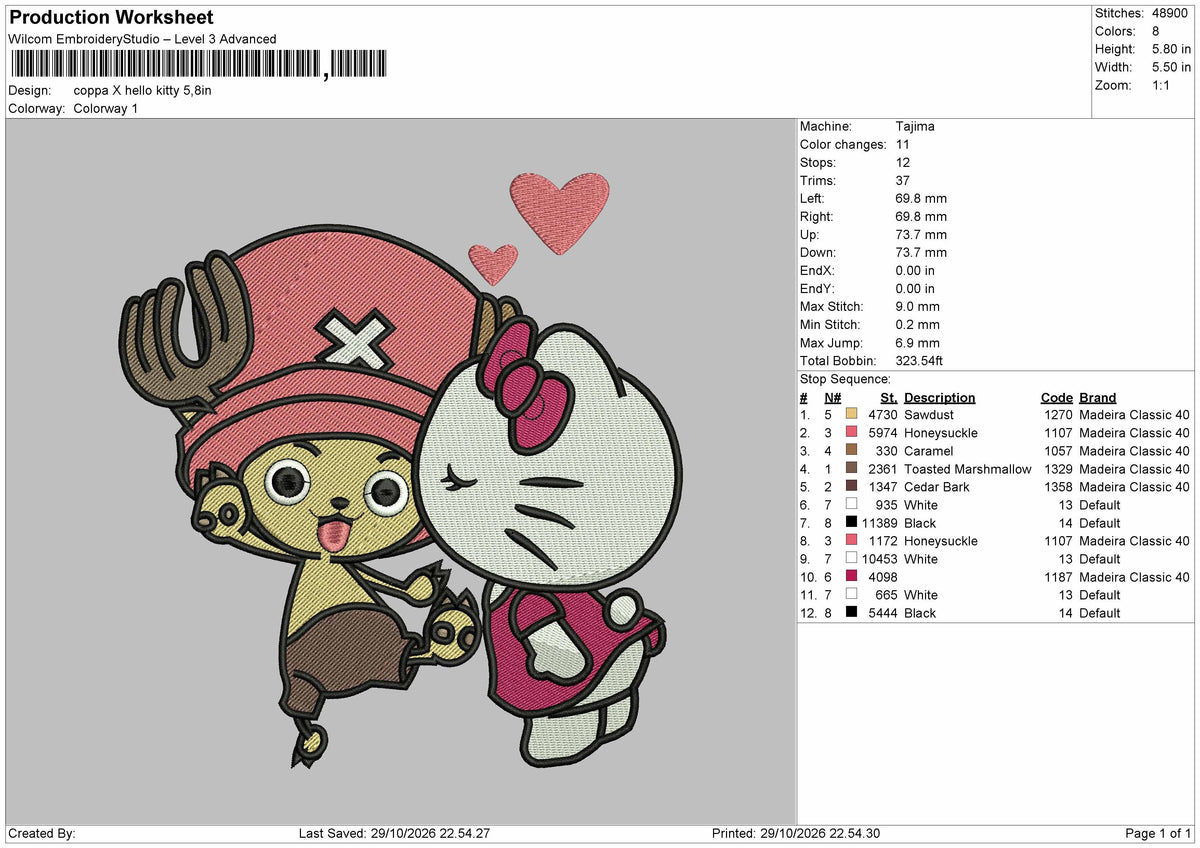Click the EndX value '0.00 in'

click(915, 270)
